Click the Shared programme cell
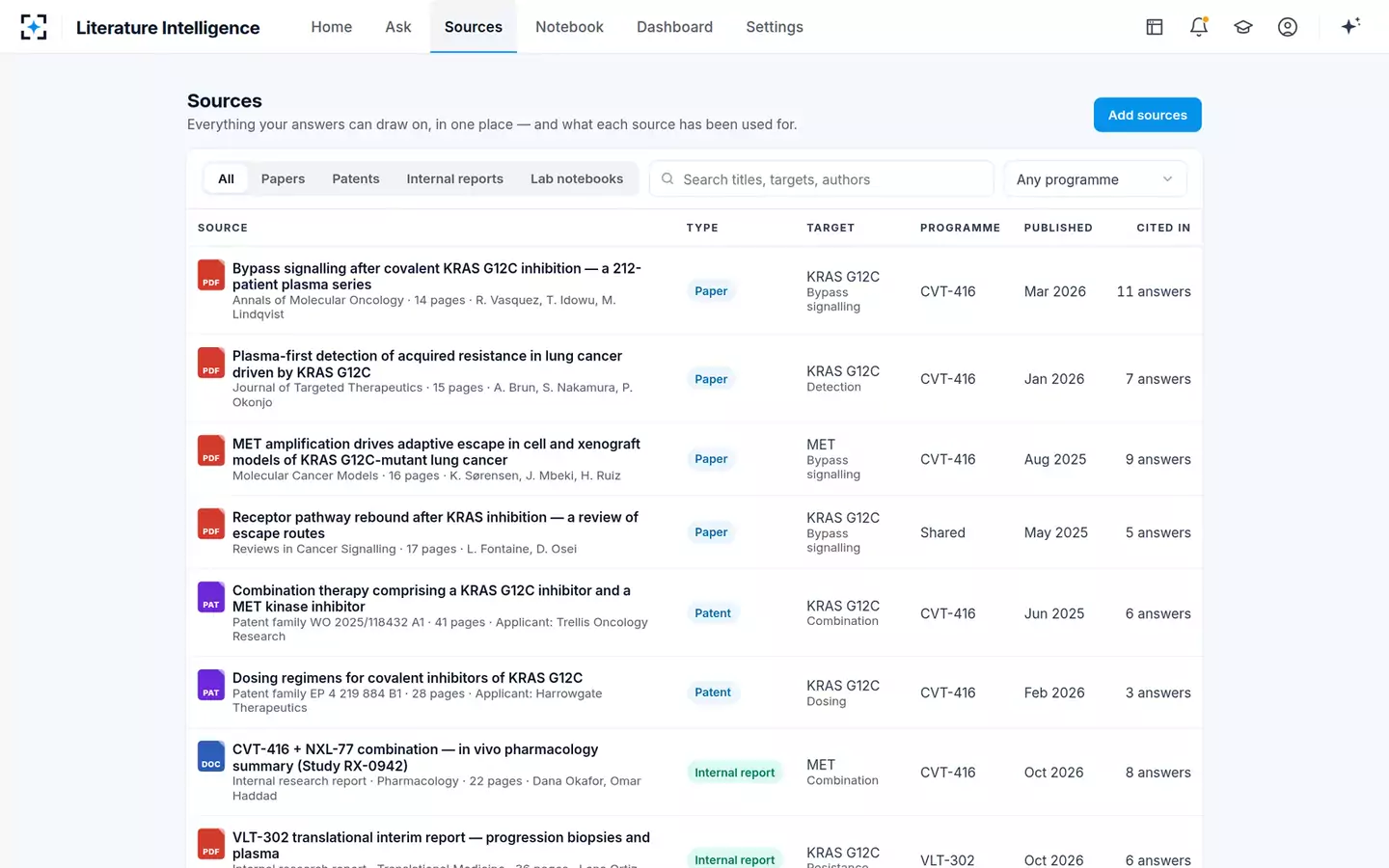 click(942, 532)
